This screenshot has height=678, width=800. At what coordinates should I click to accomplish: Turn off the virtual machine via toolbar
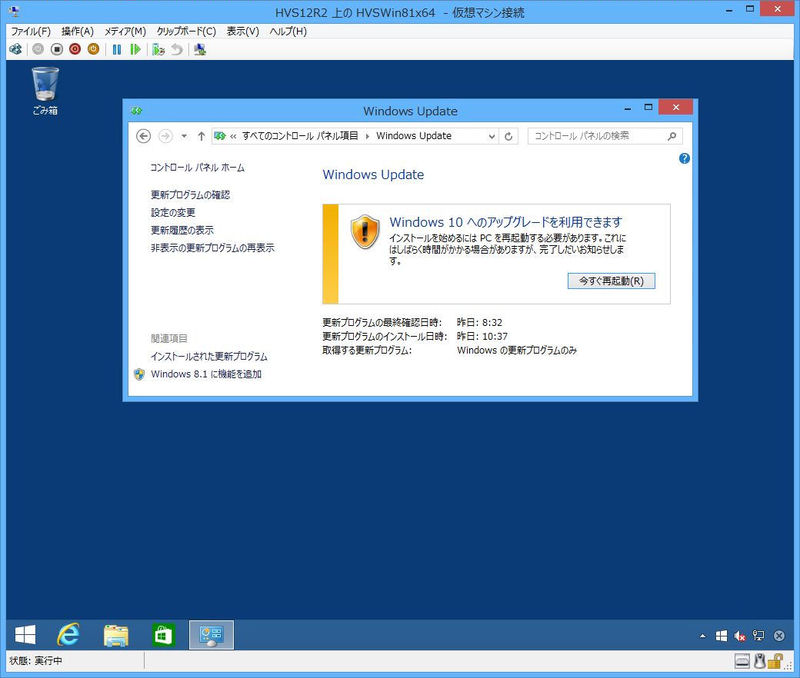coord(57,49)
